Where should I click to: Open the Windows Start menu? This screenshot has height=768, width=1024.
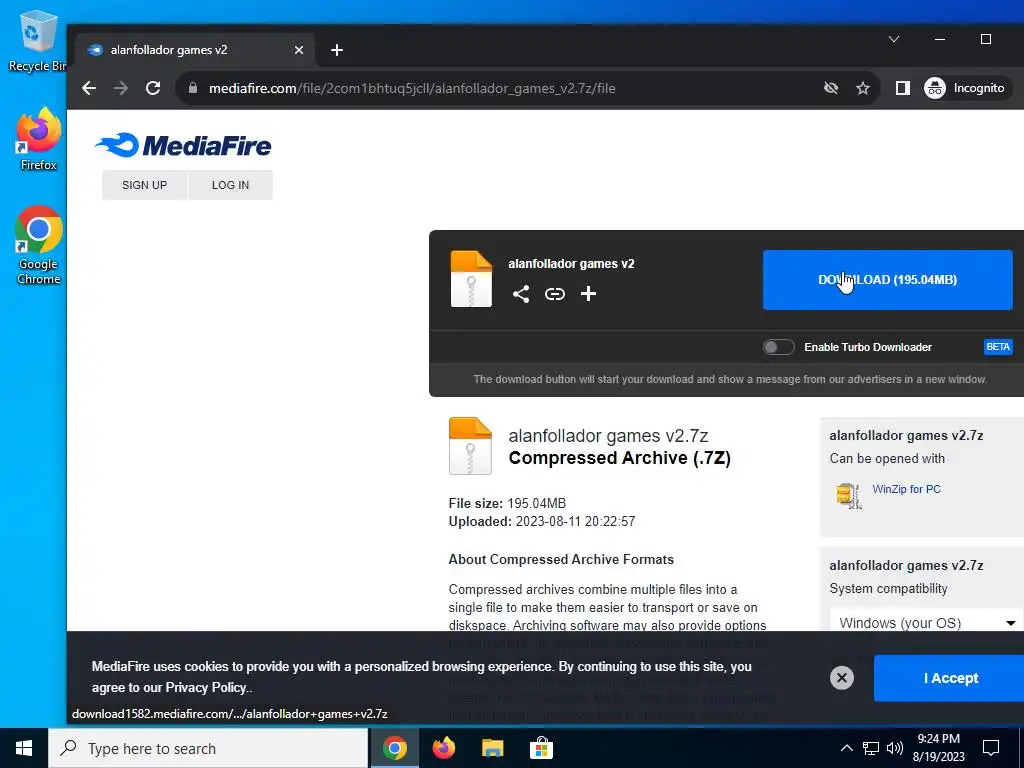click(24, 748)
